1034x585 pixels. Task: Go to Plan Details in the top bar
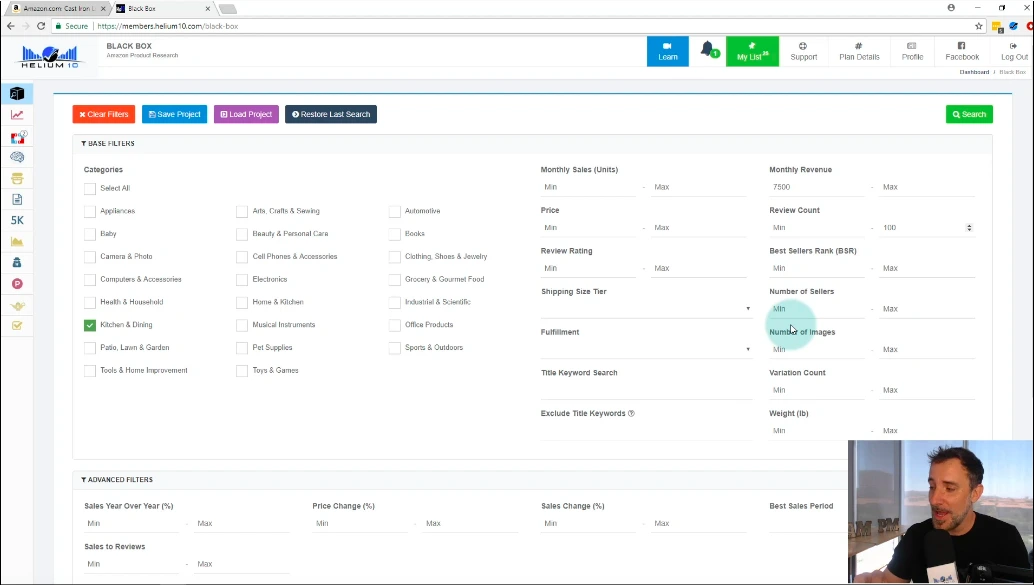859,51
